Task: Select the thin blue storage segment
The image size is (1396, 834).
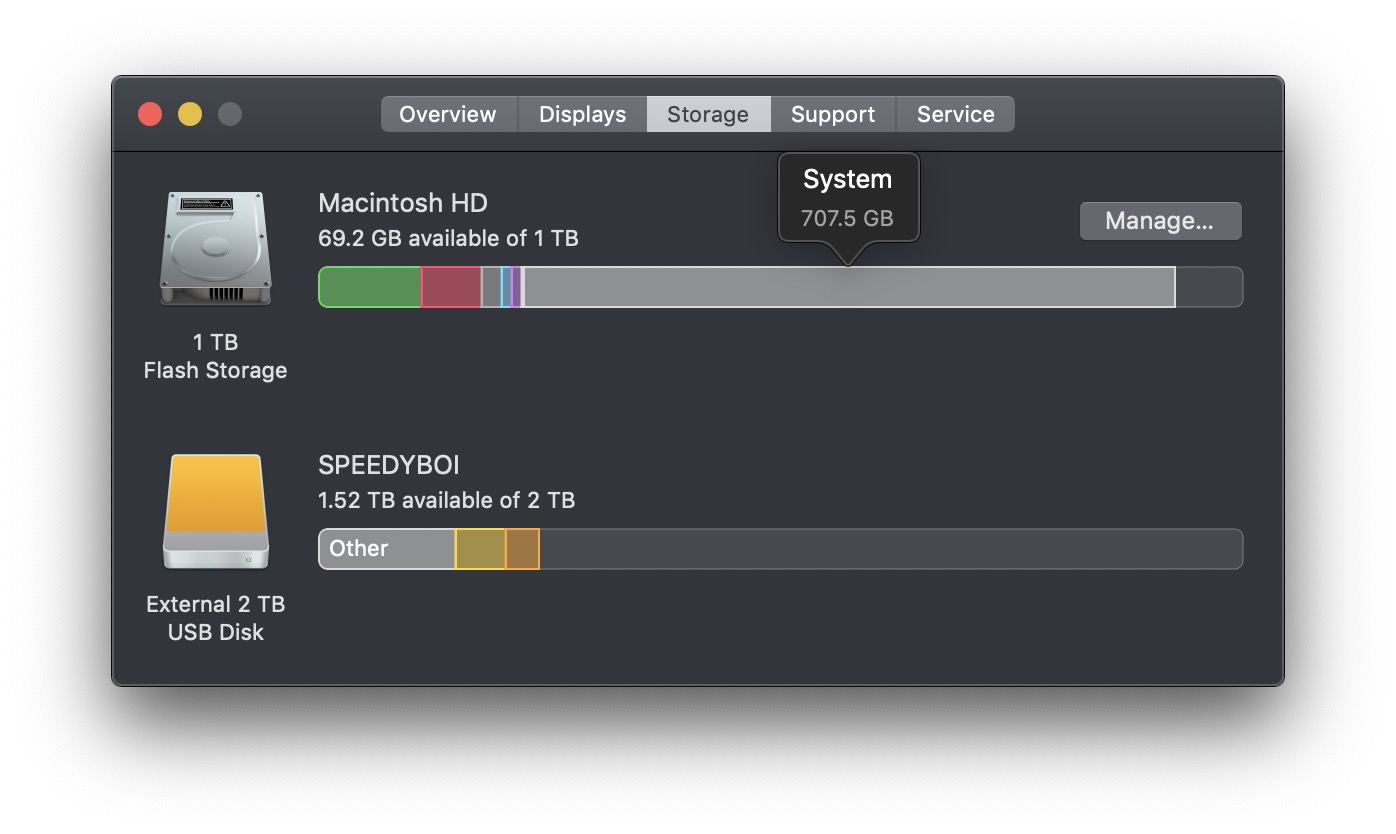Action: pos(506,287)
